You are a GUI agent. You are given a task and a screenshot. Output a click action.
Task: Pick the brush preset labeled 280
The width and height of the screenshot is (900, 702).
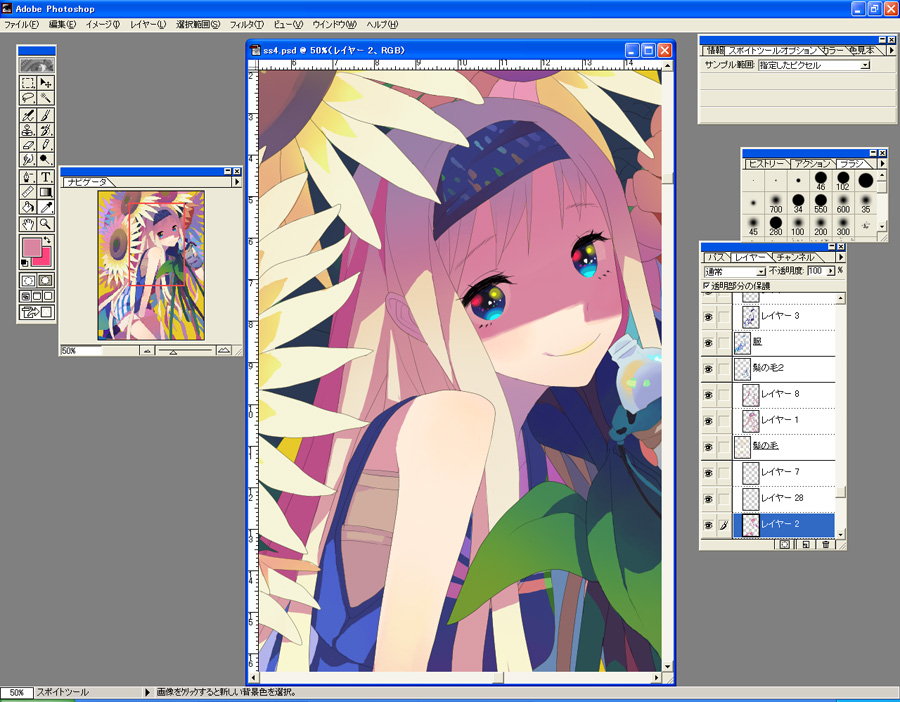[x=776, y=224]
